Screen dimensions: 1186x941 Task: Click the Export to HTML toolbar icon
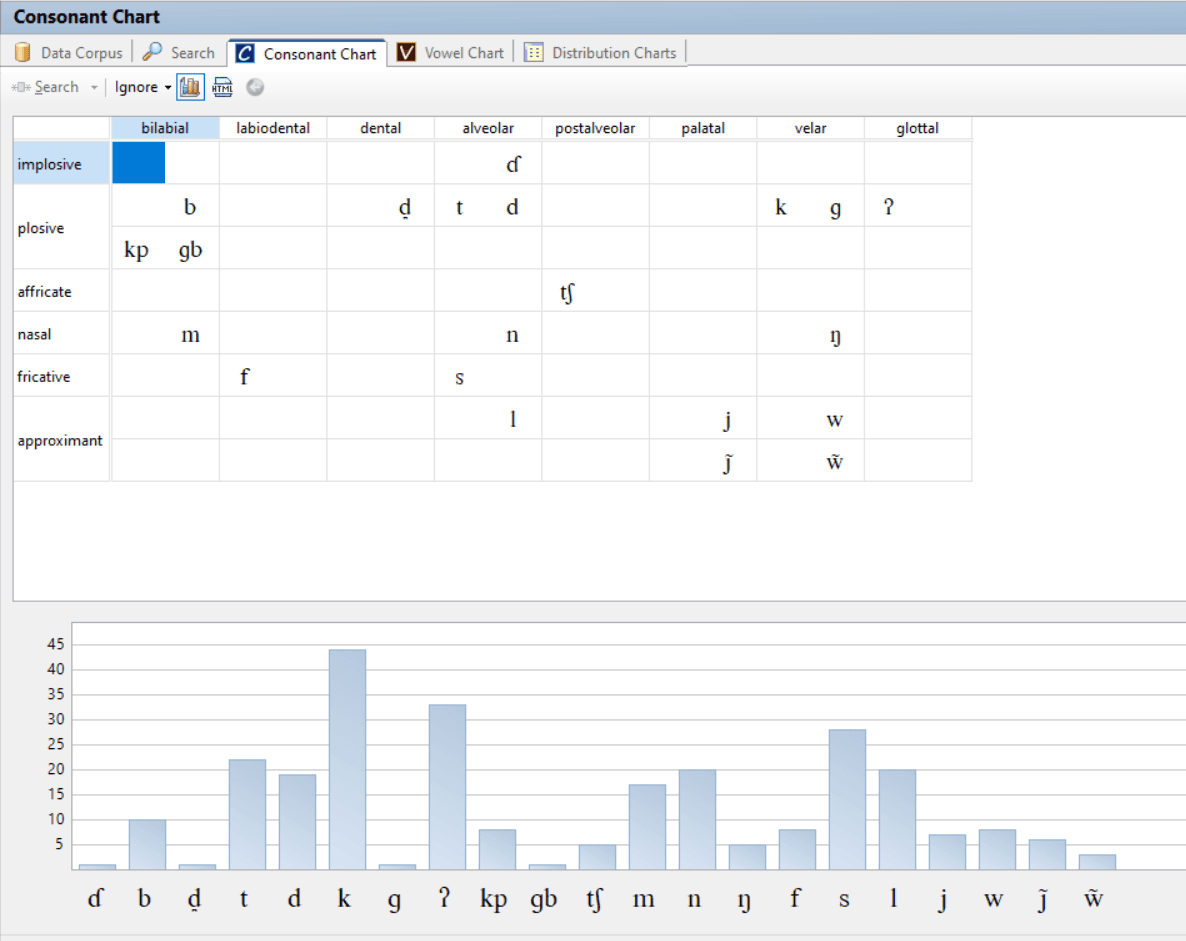(222, 87)
